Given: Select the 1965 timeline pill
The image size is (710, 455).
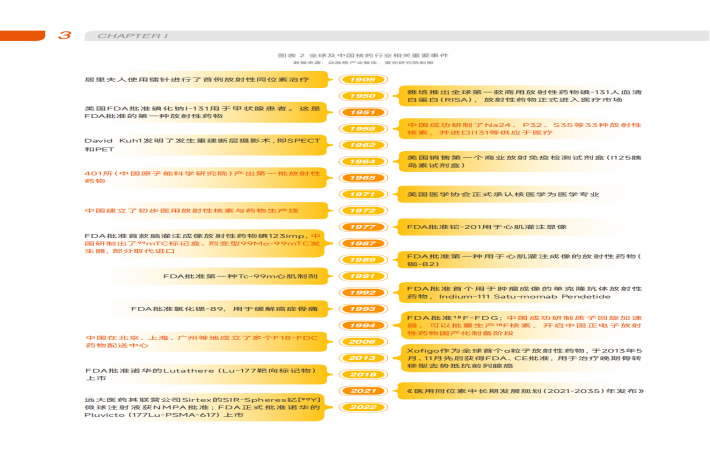Looking at the screenshot, I should 363,178.
